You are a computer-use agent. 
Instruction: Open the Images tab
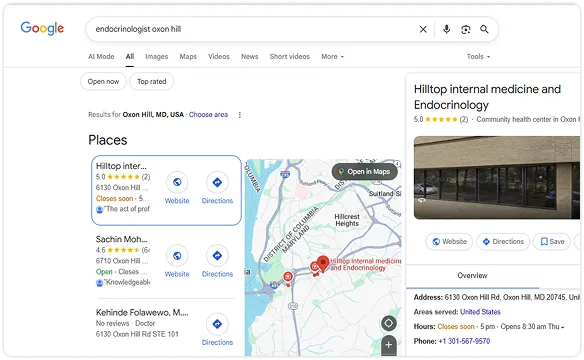tap(156, 57)
